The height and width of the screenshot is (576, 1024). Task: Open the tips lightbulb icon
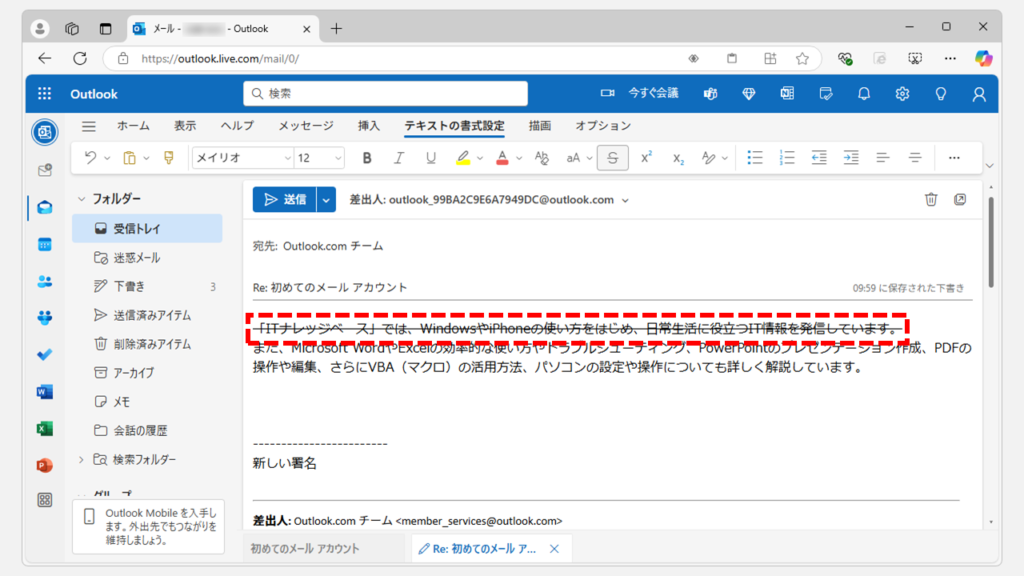pos(941,94)
